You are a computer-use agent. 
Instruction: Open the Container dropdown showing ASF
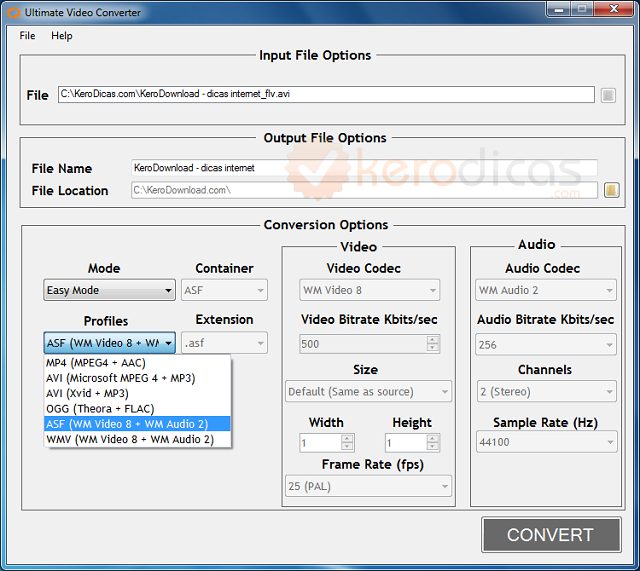[224, 290]
